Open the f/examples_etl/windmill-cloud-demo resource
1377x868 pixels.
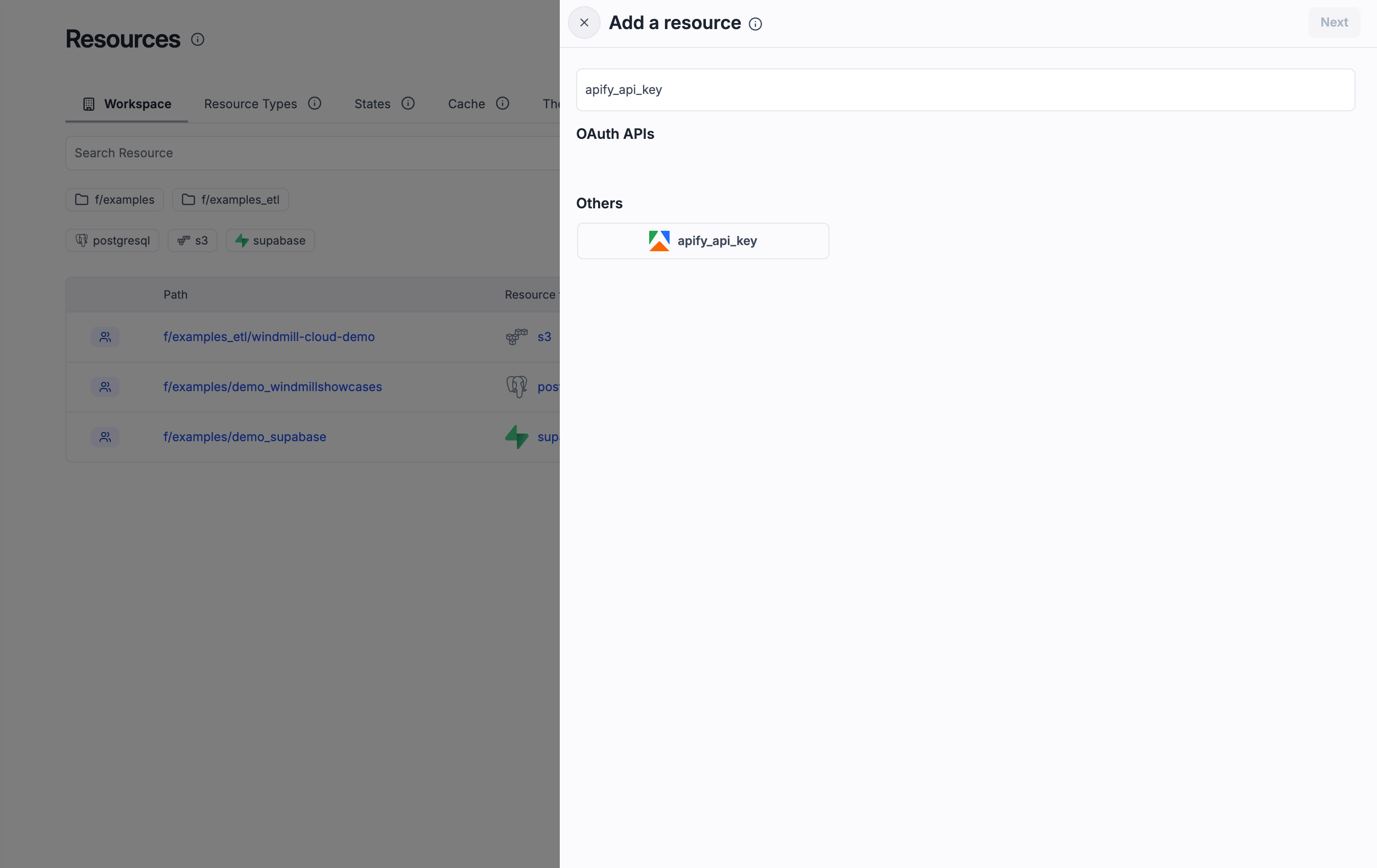click(269, 337)
